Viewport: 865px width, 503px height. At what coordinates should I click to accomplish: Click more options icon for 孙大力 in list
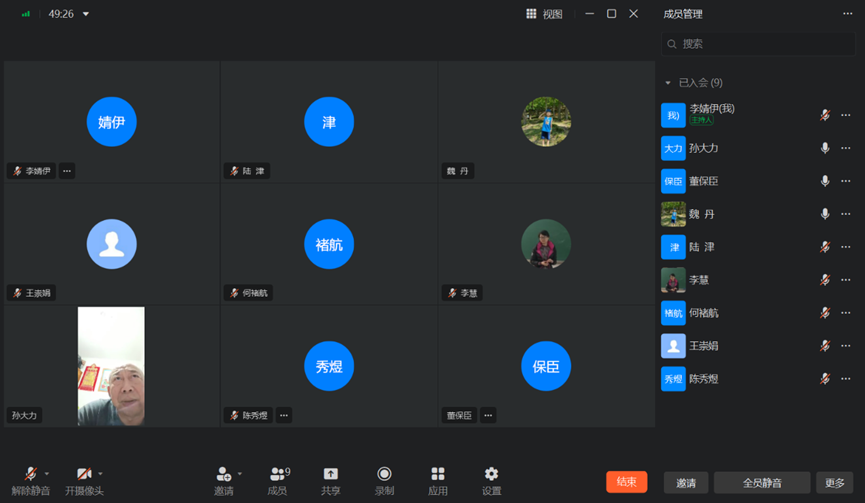(x=846, y=148)
